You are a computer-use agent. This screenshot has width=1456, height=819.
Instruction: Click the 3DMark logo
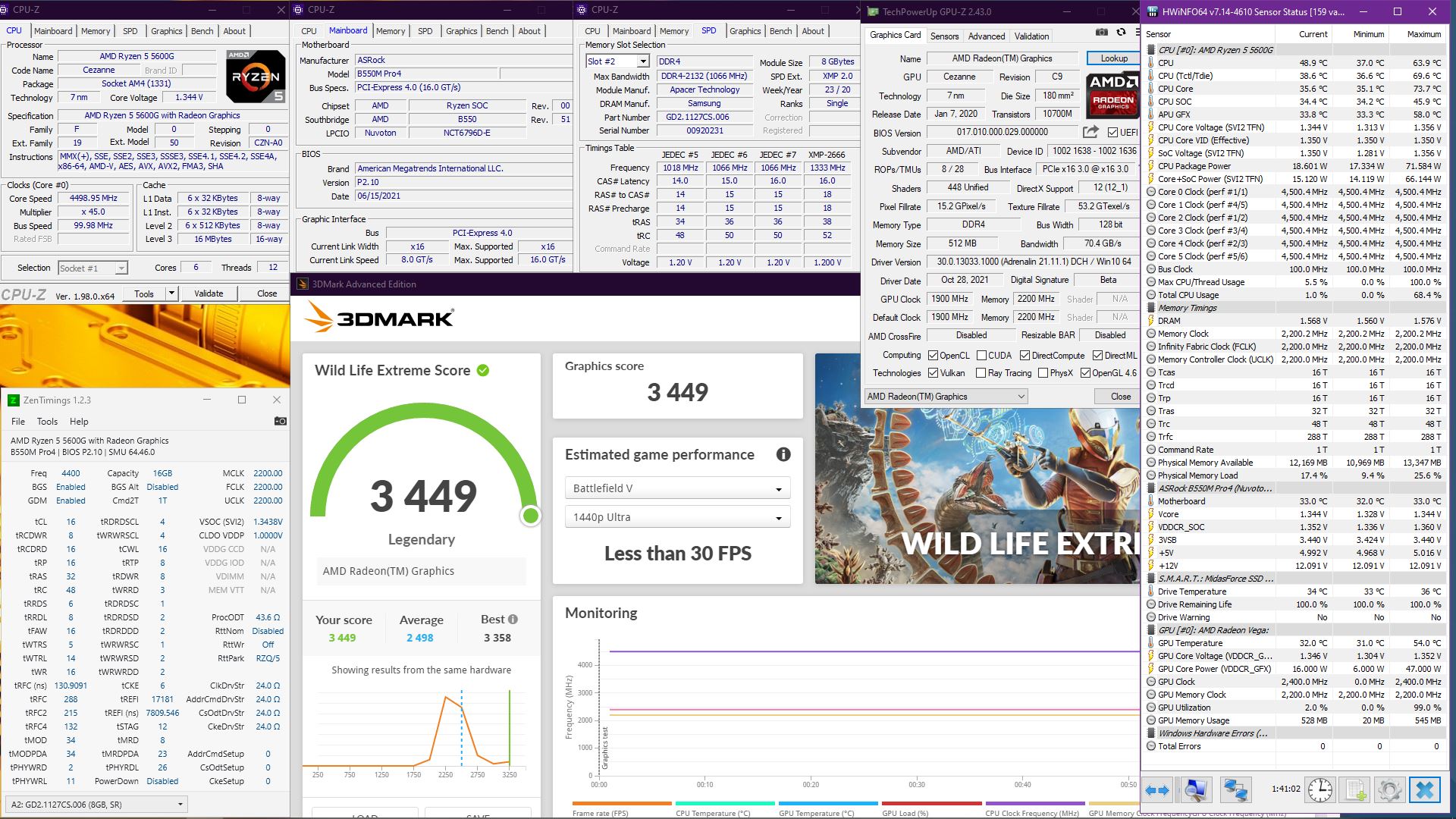coord(379,318)
